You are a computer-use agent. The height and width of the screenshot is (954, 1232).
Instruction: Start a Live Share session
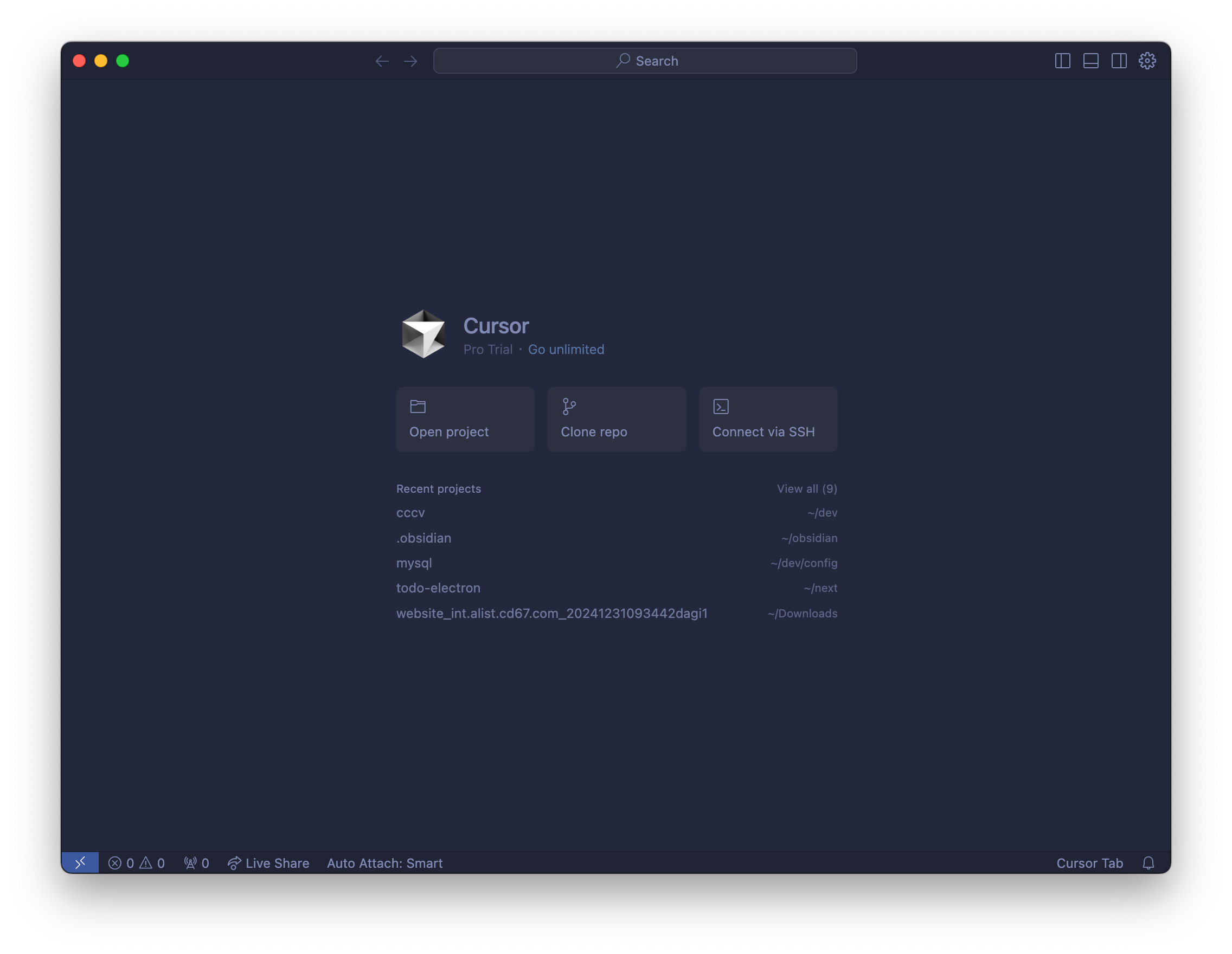(x=268, y=863)
